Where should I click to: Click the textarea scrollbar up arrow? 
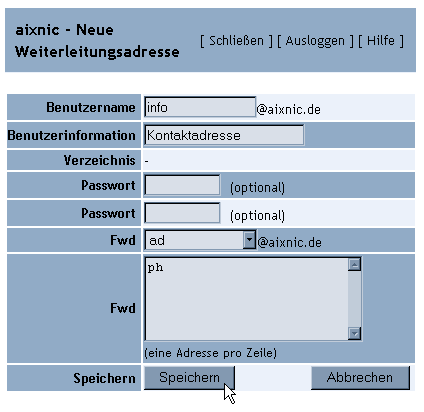354,264
